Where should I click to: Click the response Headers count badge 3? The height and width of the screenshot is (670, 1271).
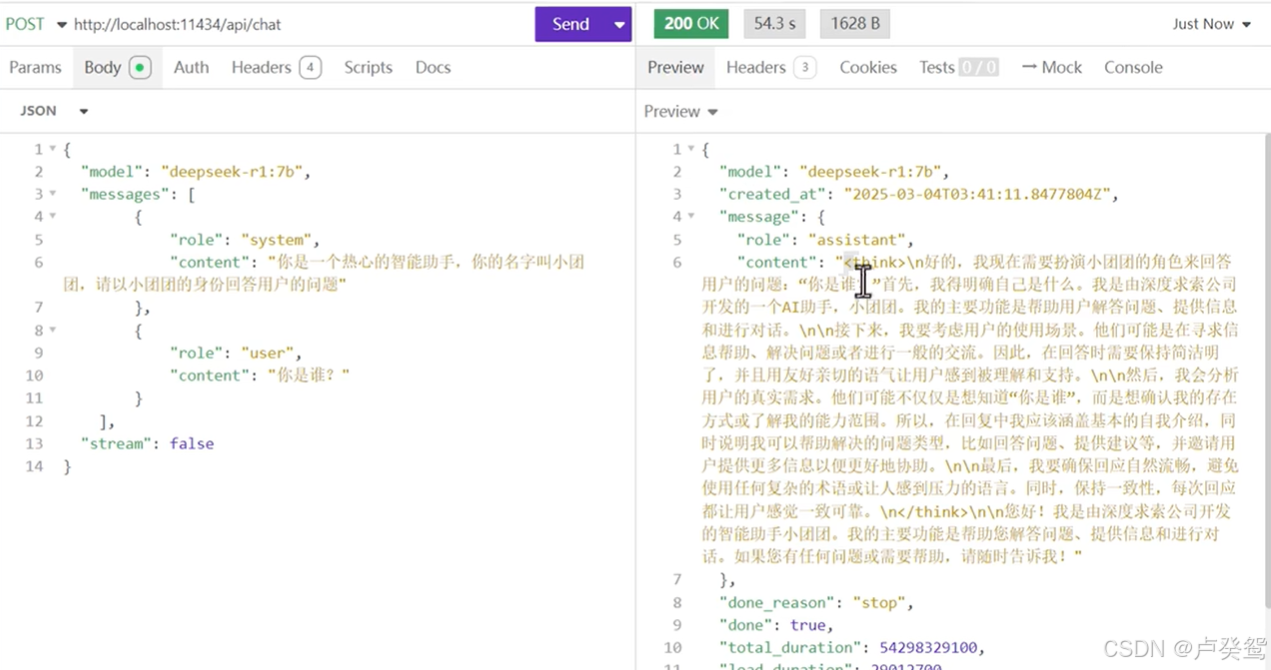805,68
